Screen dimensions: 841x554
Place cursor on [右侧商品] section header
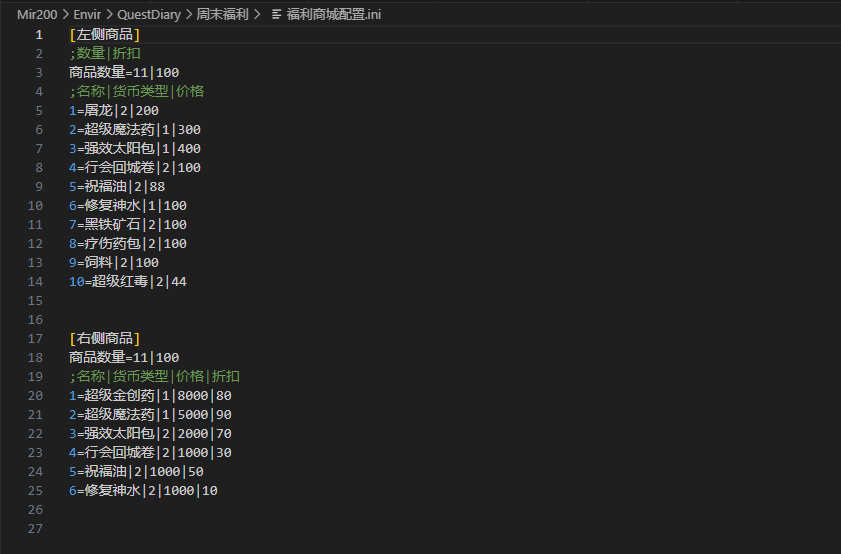(x=104, y=339)
